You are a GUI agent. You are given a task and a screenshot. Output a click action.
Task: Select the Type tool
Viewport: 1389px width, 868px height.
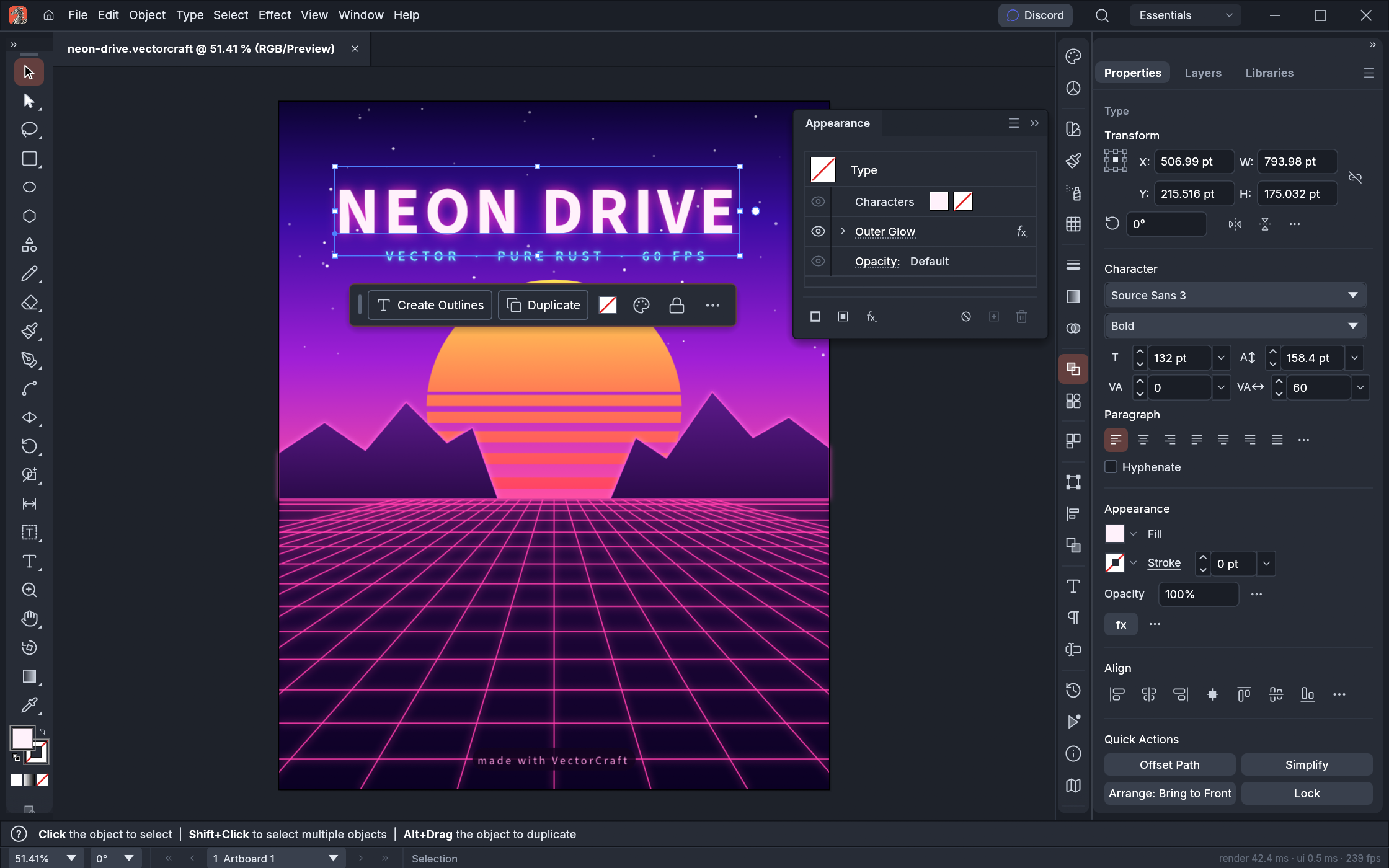[x=29, y=562]
